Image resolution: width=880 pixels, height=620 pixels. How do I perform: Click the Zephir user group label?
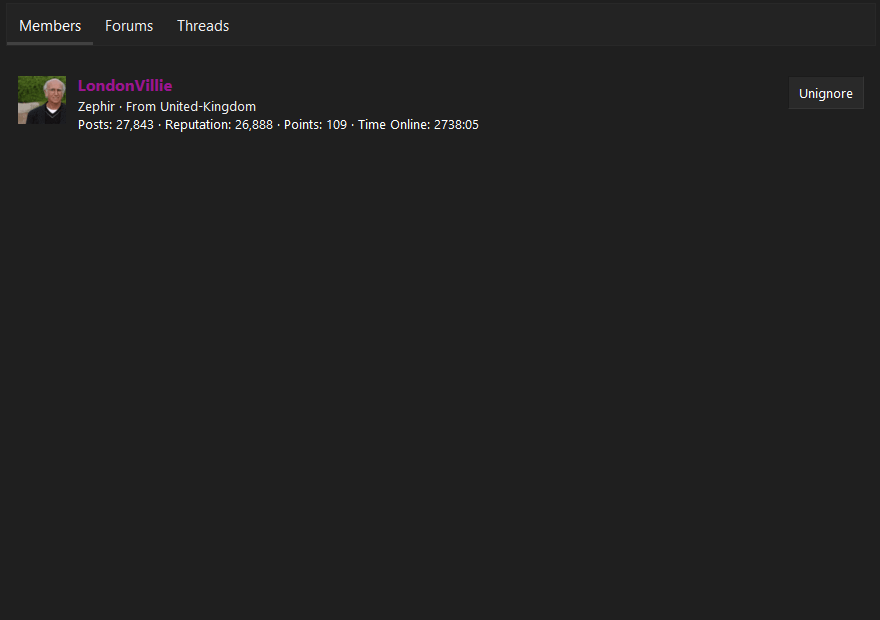pyautogui.click(x=96, y=106)
